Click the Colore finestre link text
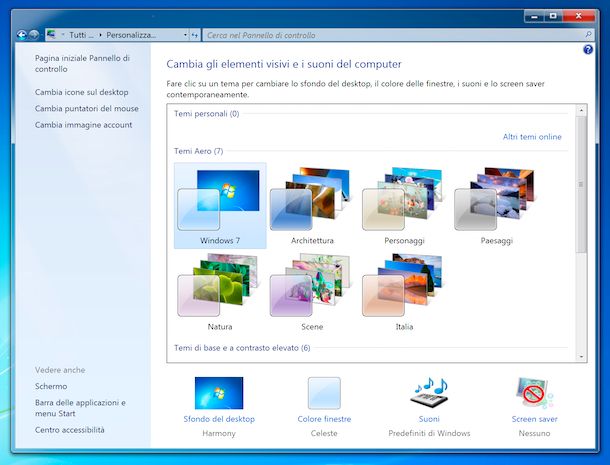 [x=324, y=419]
